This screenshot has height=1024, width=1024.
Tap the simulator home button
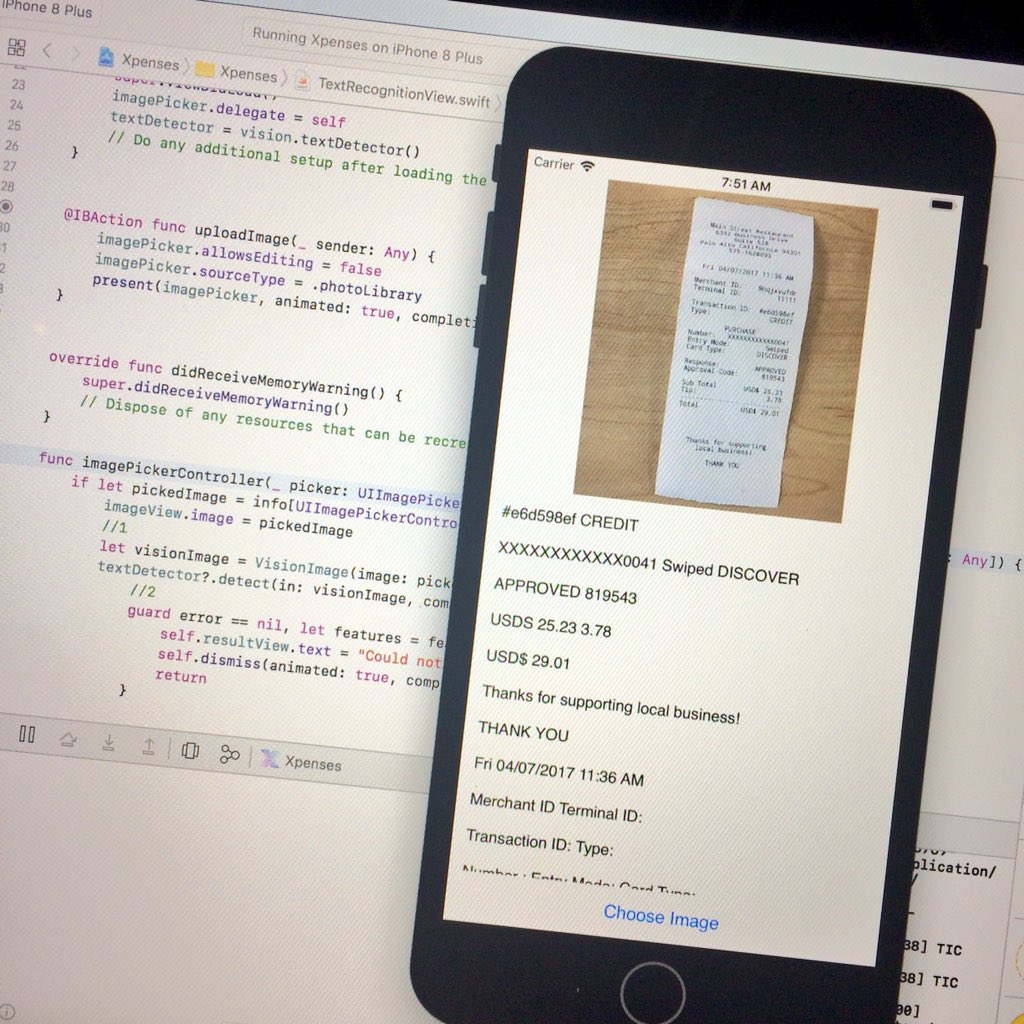(x=652, y=993)
